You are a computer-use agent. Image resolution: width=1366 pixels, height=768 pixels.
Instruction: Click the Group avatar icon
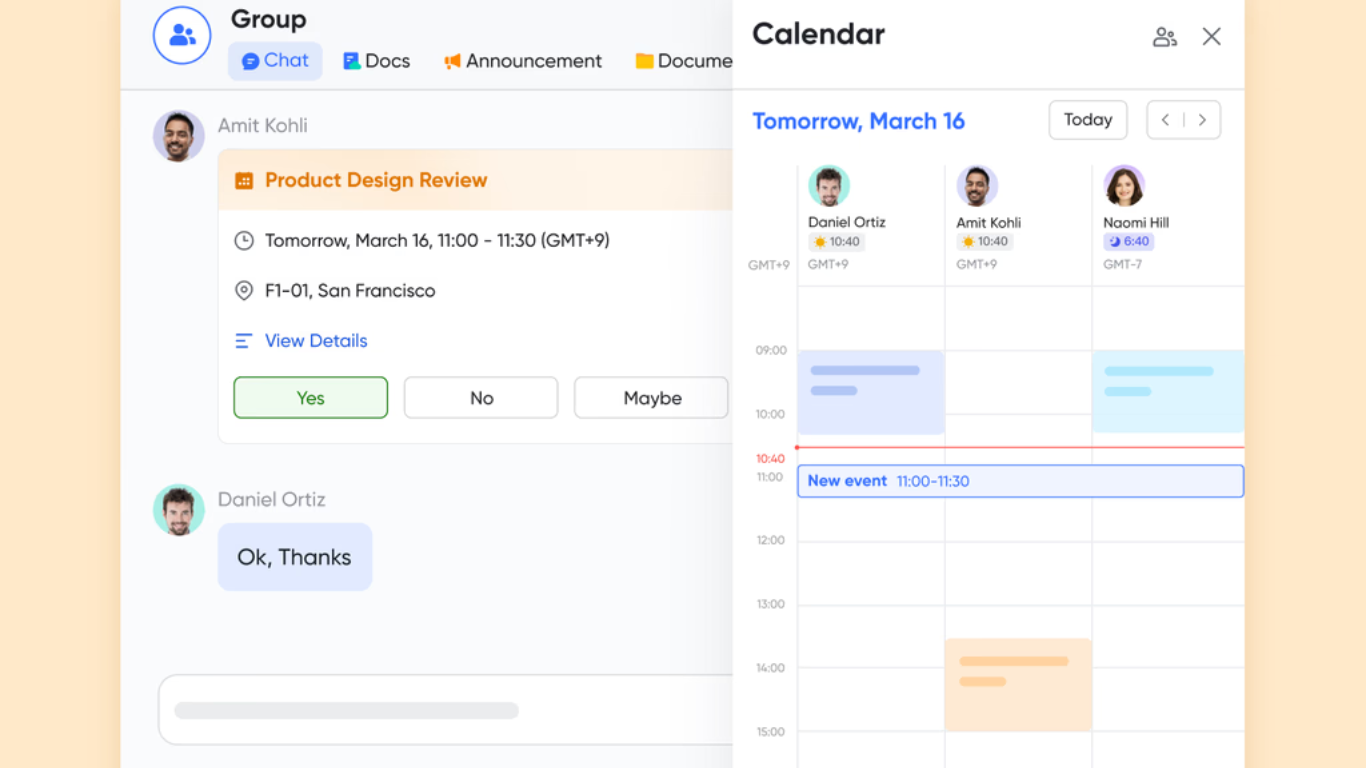[182, 36]
